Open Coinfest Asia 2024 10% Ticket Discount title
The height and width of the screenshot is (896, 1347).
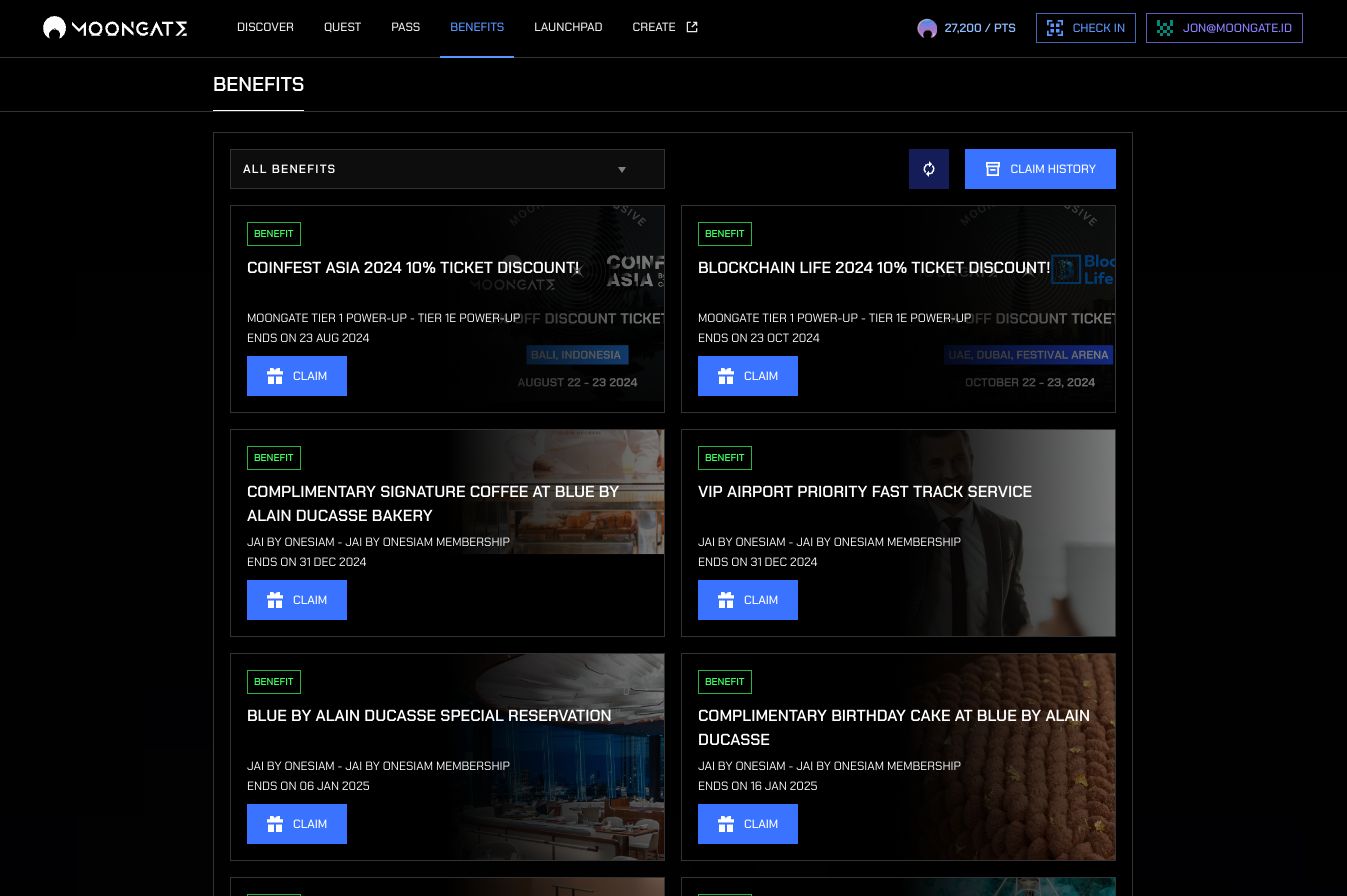coord(413,267)
